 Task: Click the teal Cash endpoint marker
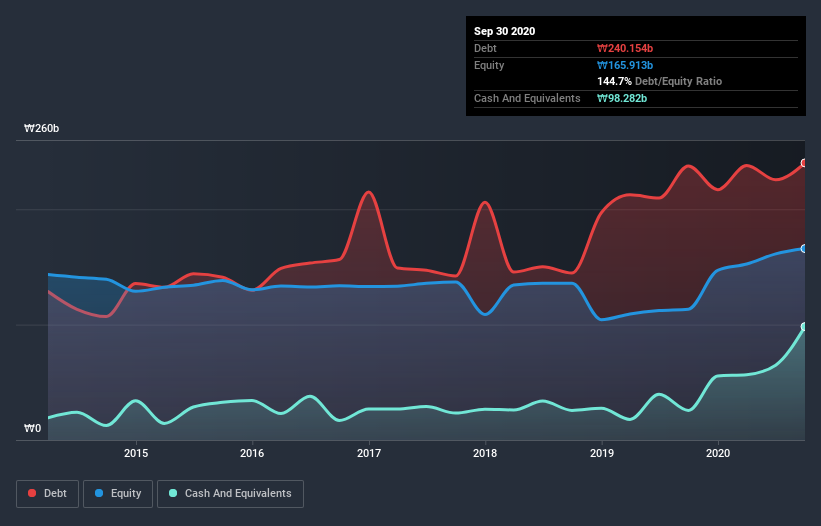(804, 327)
